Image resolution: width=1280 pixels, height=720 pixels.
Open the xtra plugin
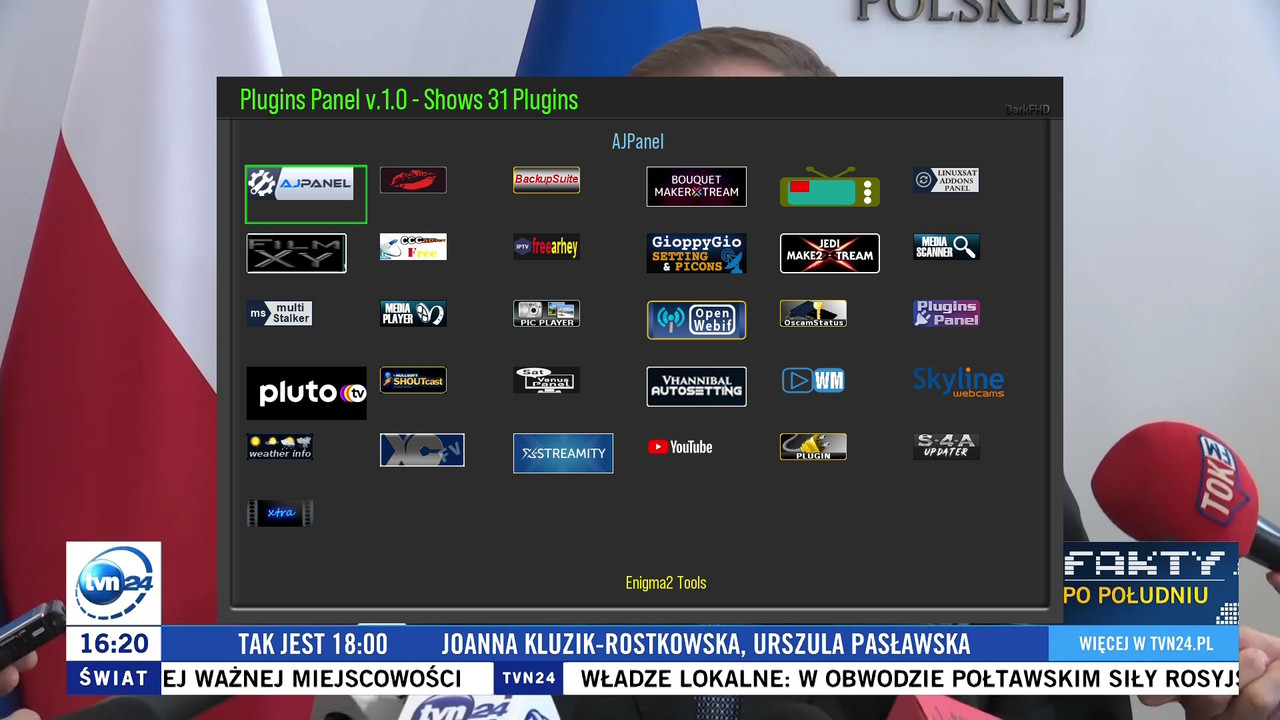click(280, 513)
